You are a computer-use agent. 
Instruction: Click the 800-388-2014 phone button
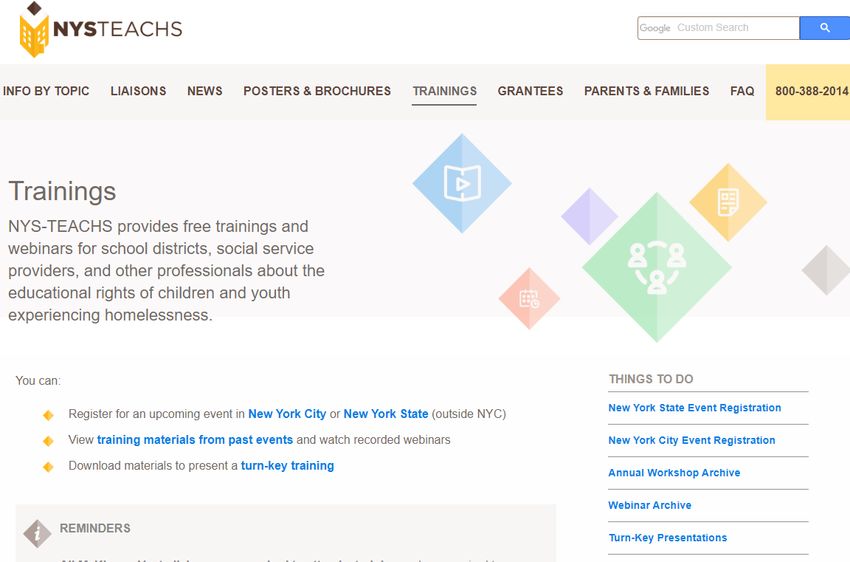808,92
